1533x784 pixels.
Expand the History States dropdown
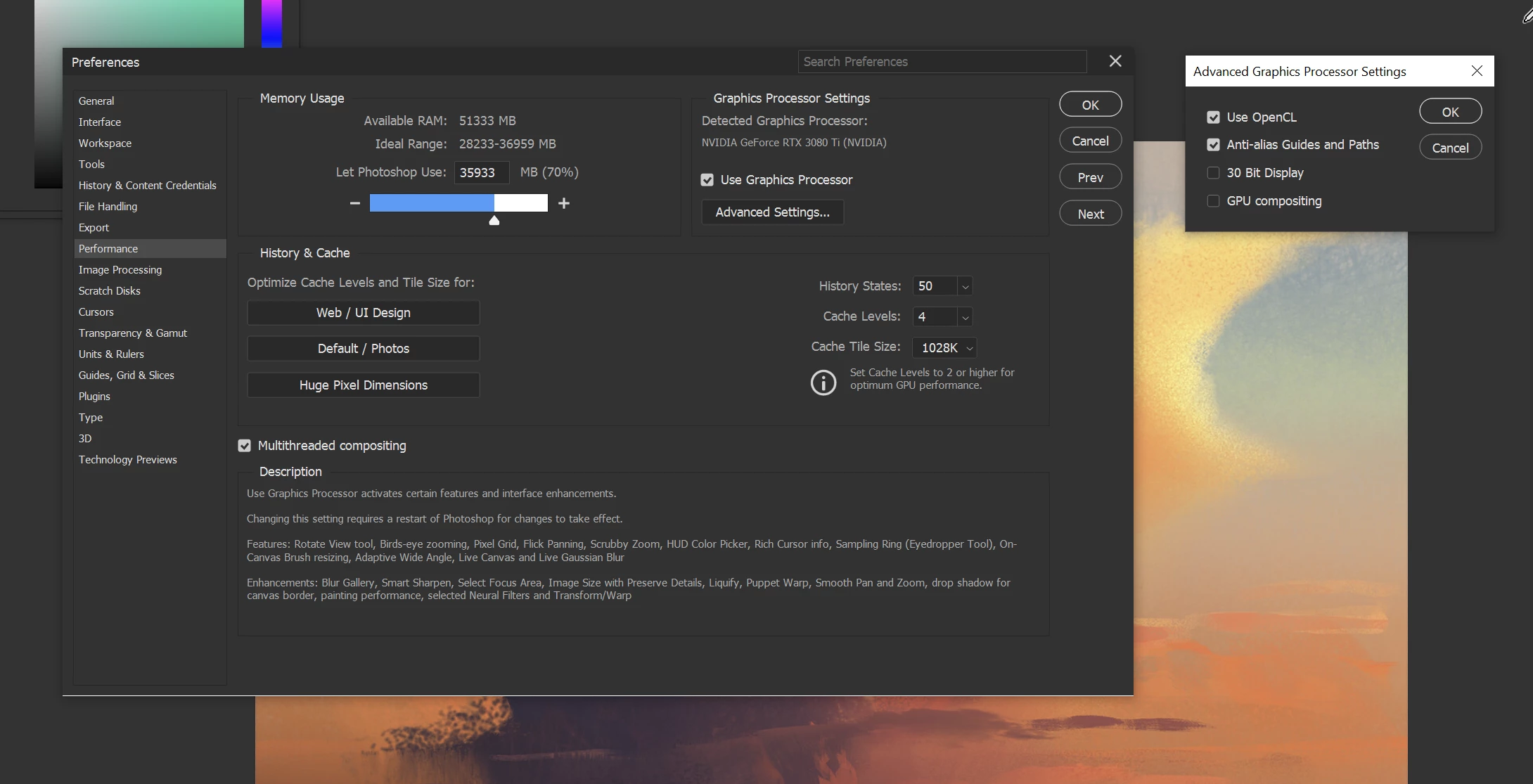point(965,287)
